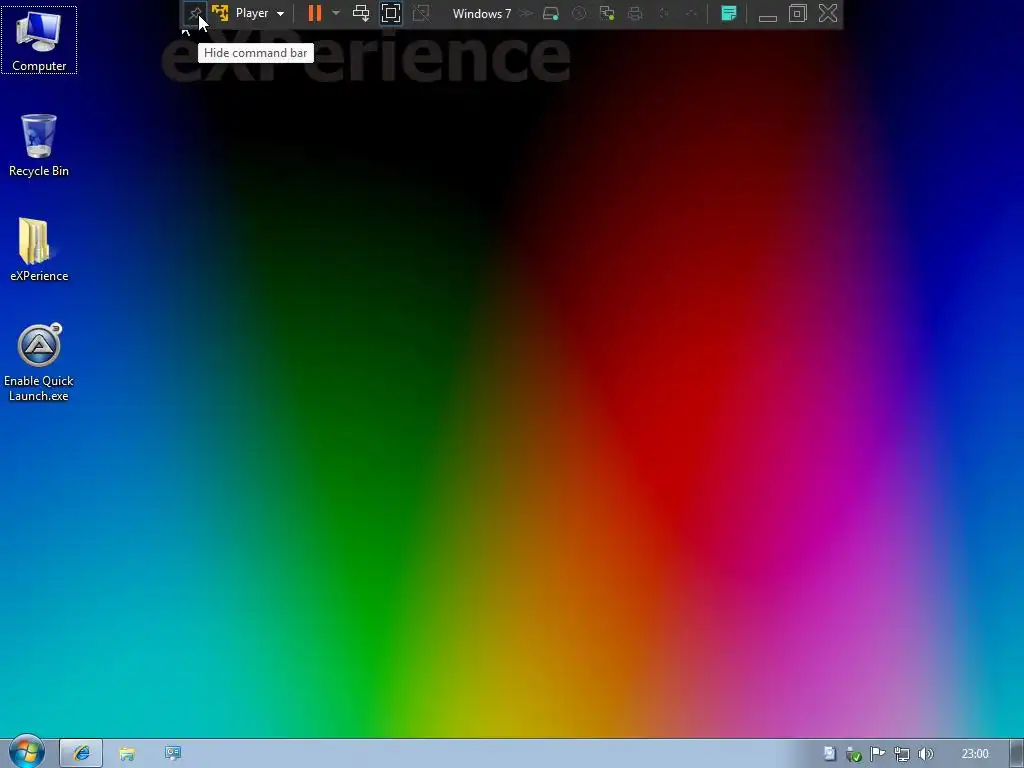Click the pin icon to hide command bar
Viewport: 1024px width, 768px height.
point(194,13)
